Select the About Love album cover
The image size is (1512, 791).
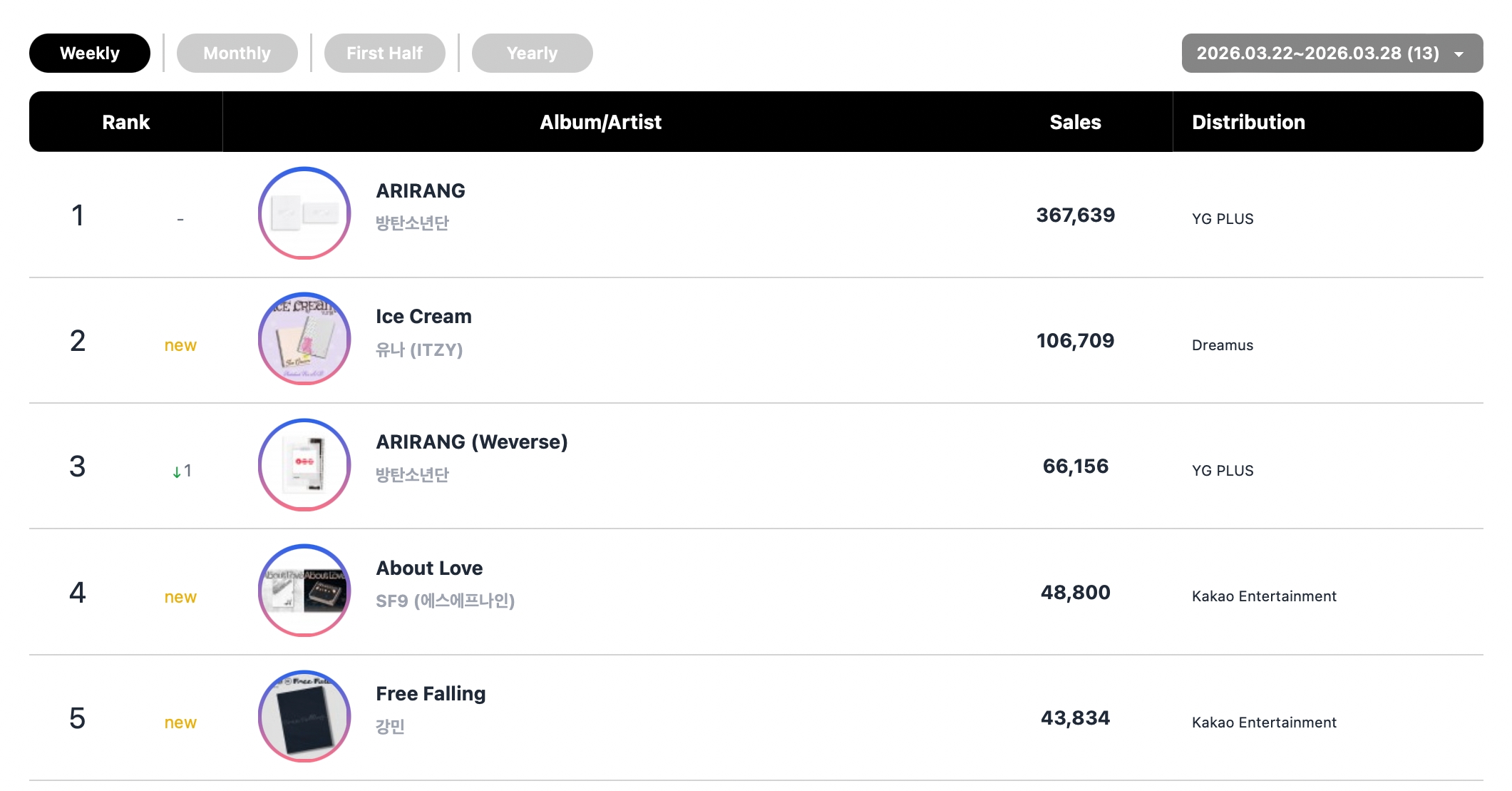(x=304, y=591)
